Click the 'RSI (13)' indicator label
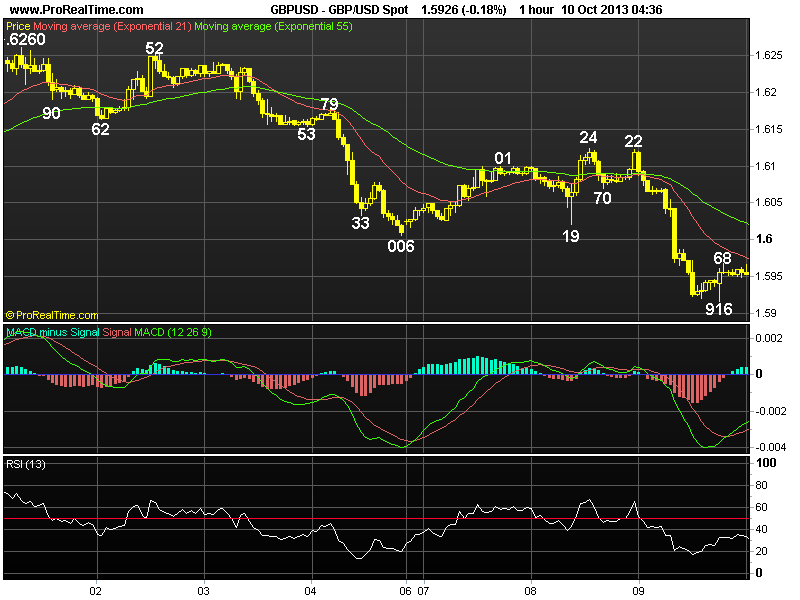 pos(26,464)
